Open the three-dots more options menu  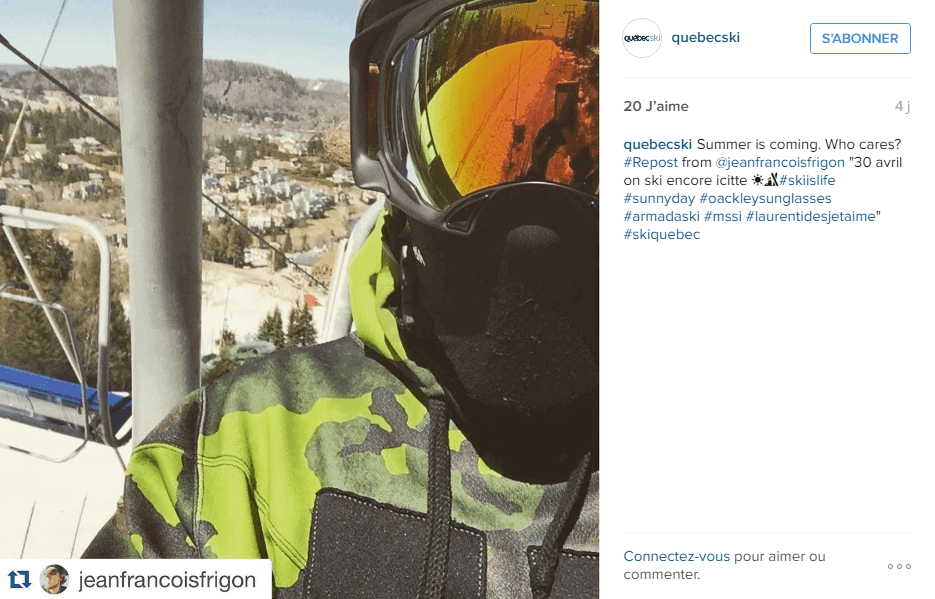click(899, 566)
